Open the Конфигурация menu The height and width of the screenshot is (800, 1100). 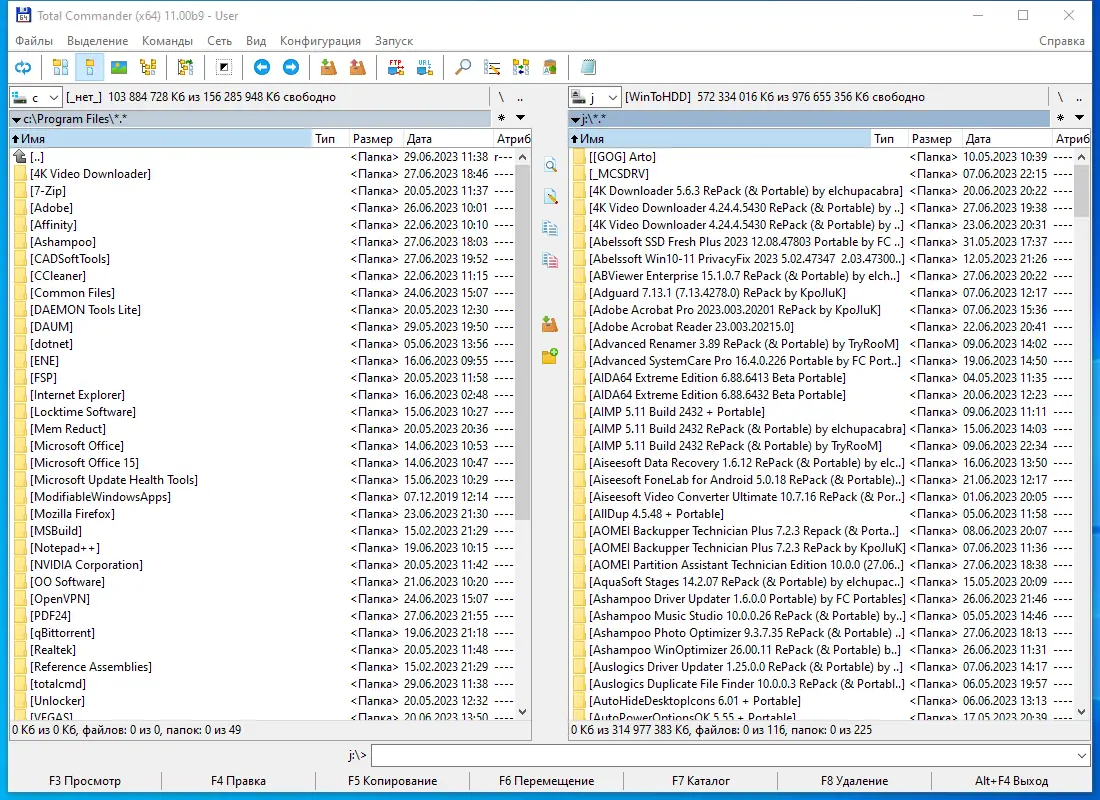point(320,41)
